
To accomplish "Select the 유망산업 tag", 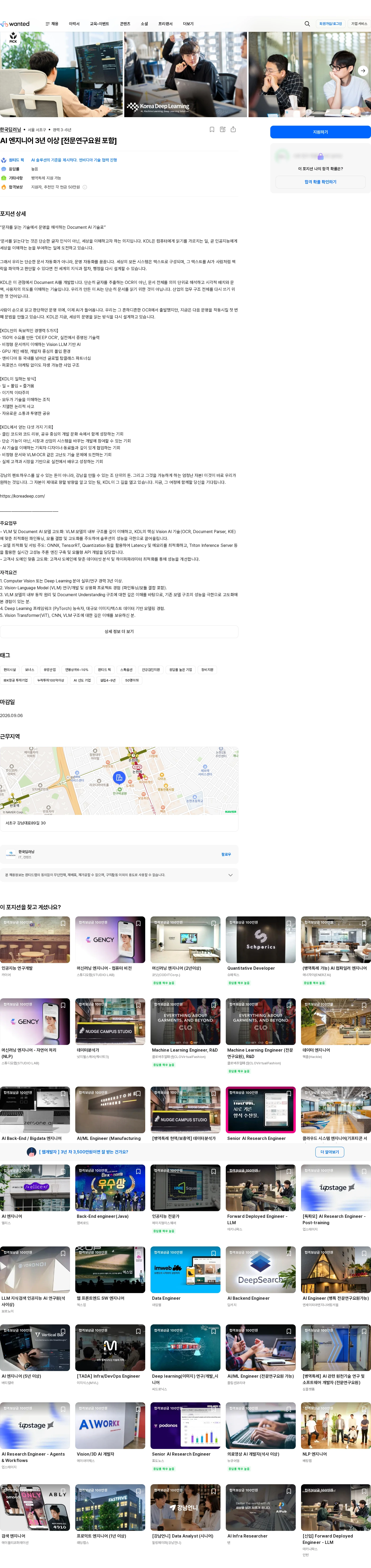I will pyautogui.click(x=50, y=670).
